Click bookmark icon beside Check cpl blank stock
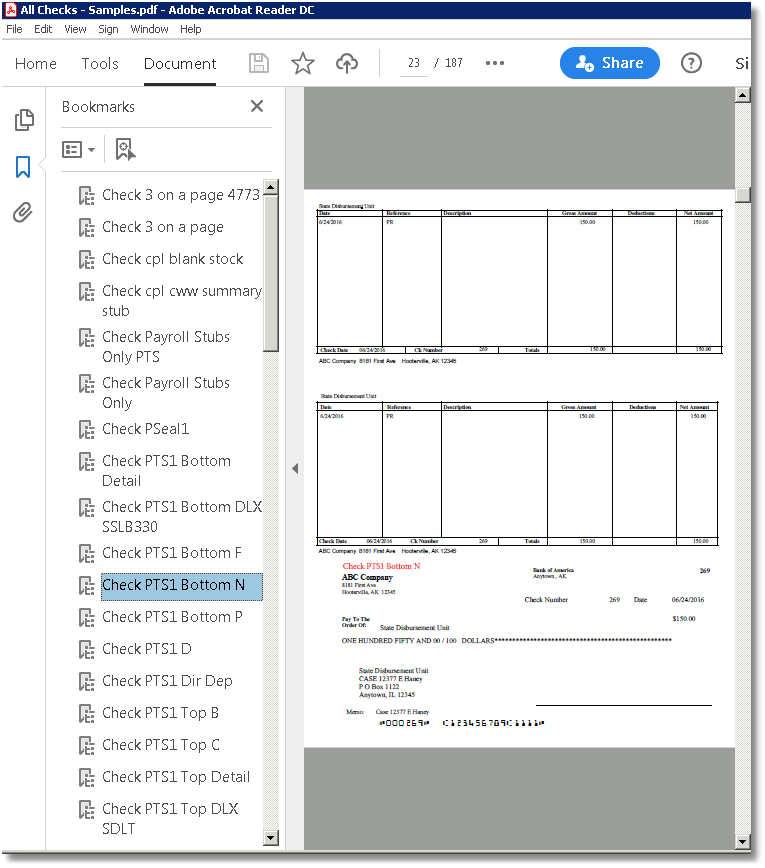765x868 pixels. (86, 260)
